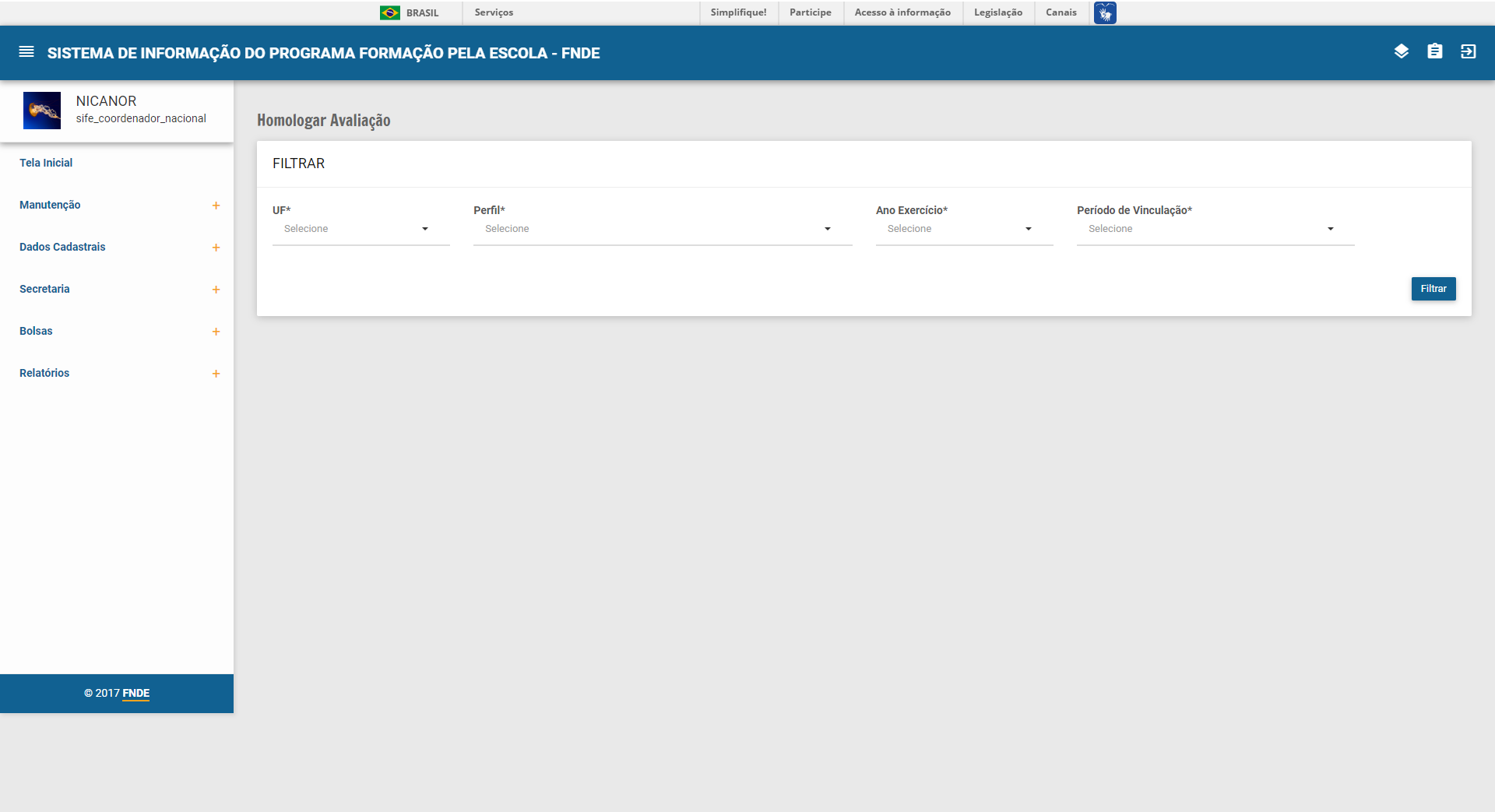
Task: Open the Ano Exercício dropdown
Action: pos(963,229)
